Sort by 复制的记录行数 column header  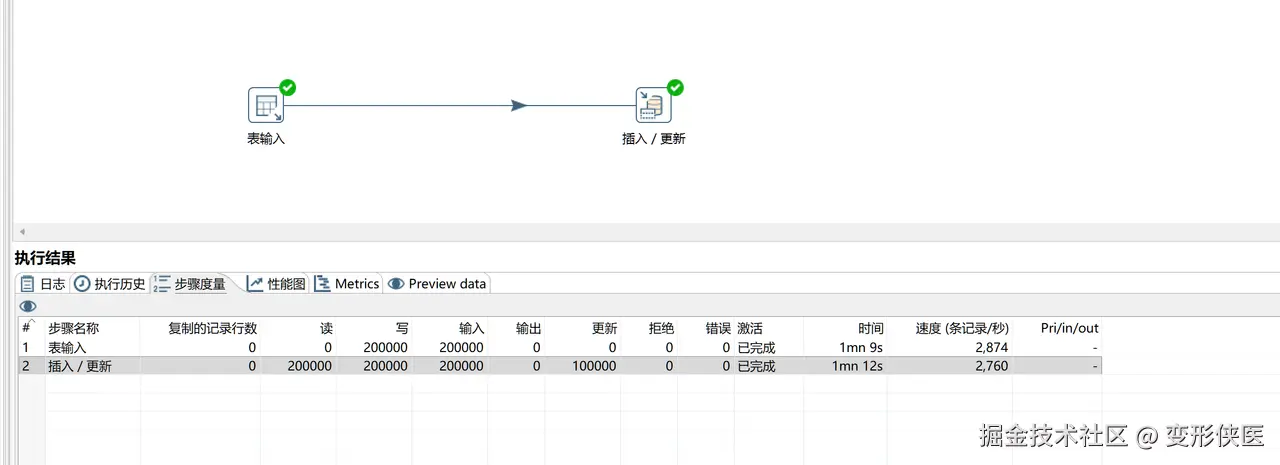200,328
